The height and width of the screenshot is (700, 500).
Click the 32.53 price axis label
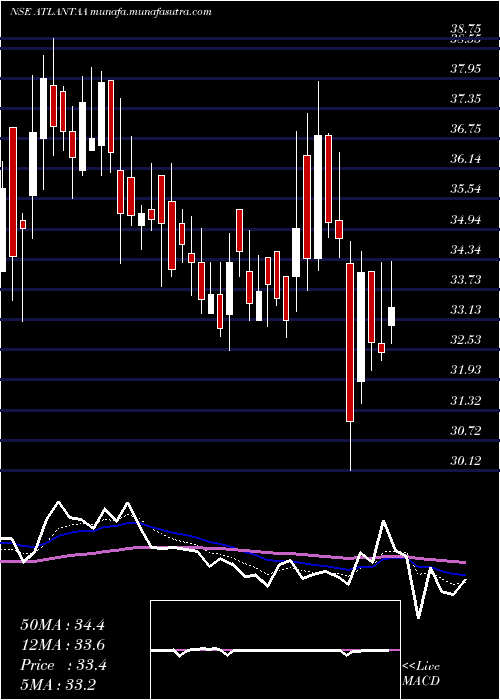(466, 340)
